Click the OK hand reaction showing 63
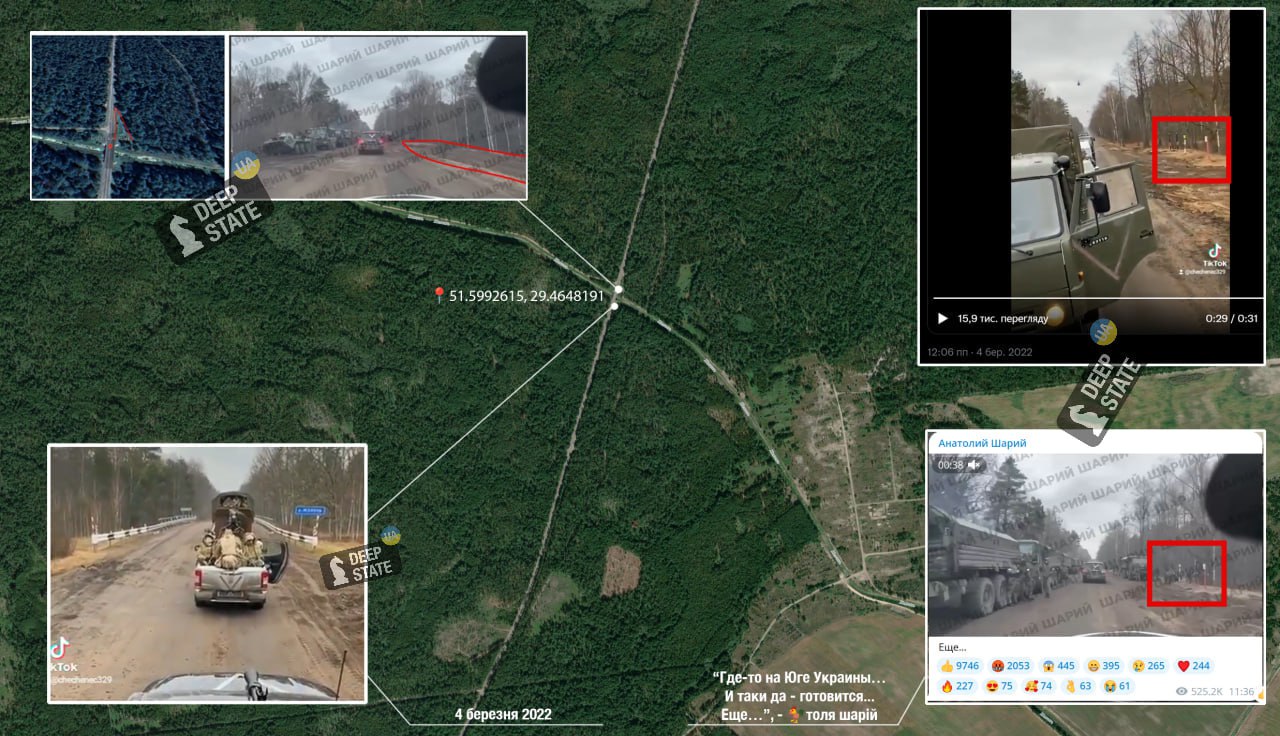This screenshot has height=736, width=1280. click(x=1078, y=686)
